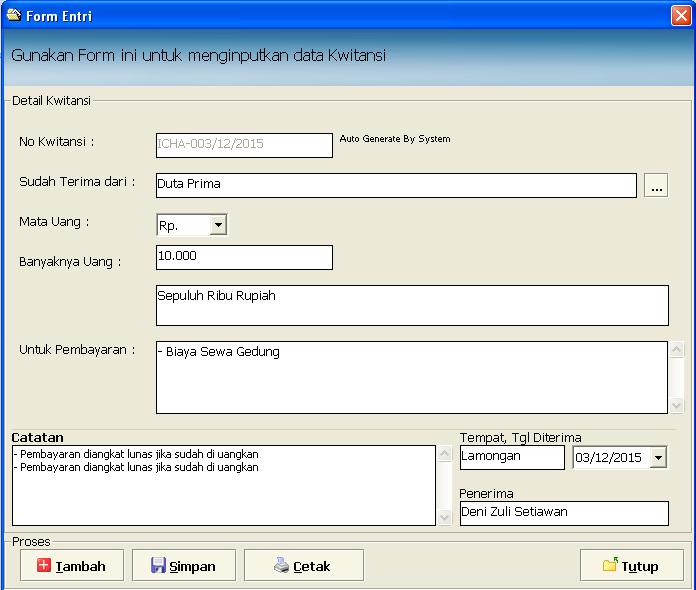Click the Sepuluh Ribu Rupiah text box

411,305
